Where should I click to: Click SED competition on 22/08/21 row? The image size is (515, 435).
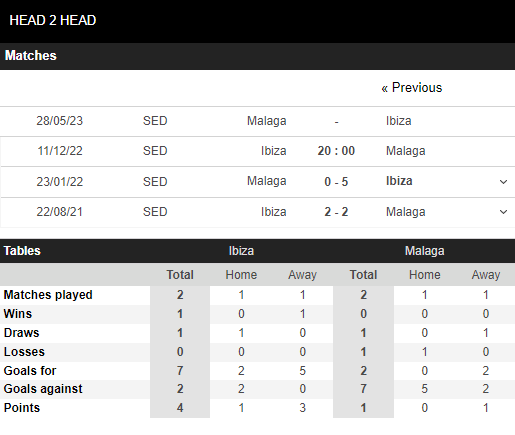pyautogui.click(x=155, y=212)
